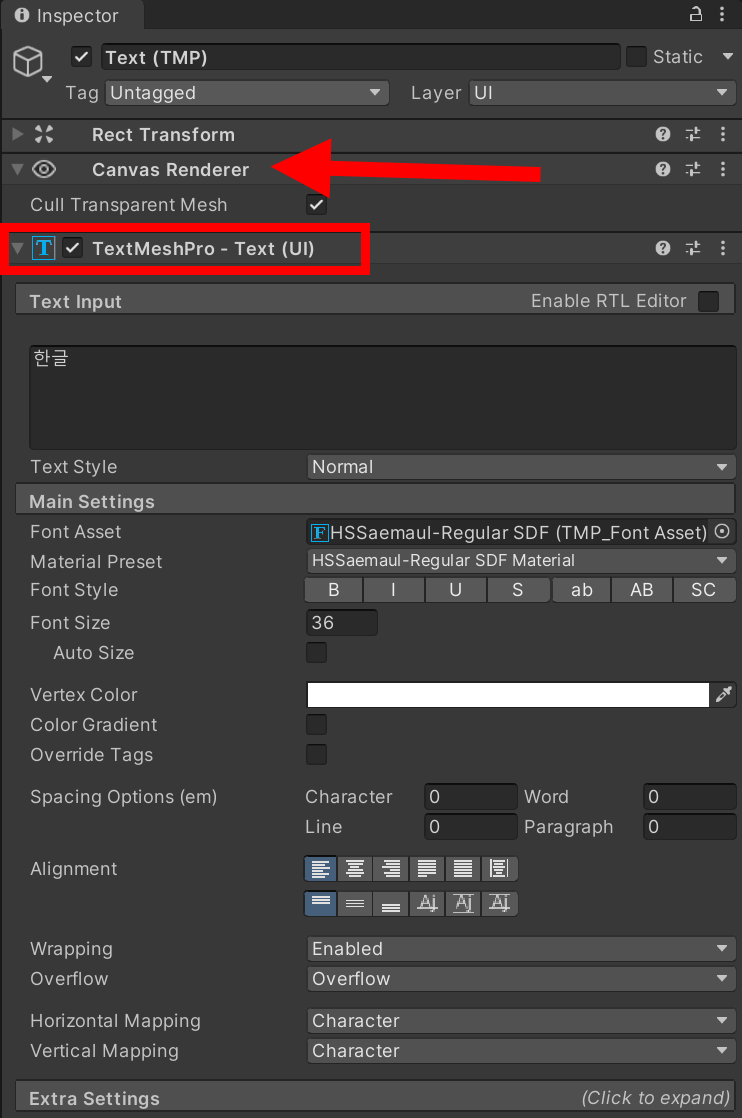Screen dimensions: 742x1118
Task: Open TextMeshPro preset settings icon
Action: click(x=693, y=247)
